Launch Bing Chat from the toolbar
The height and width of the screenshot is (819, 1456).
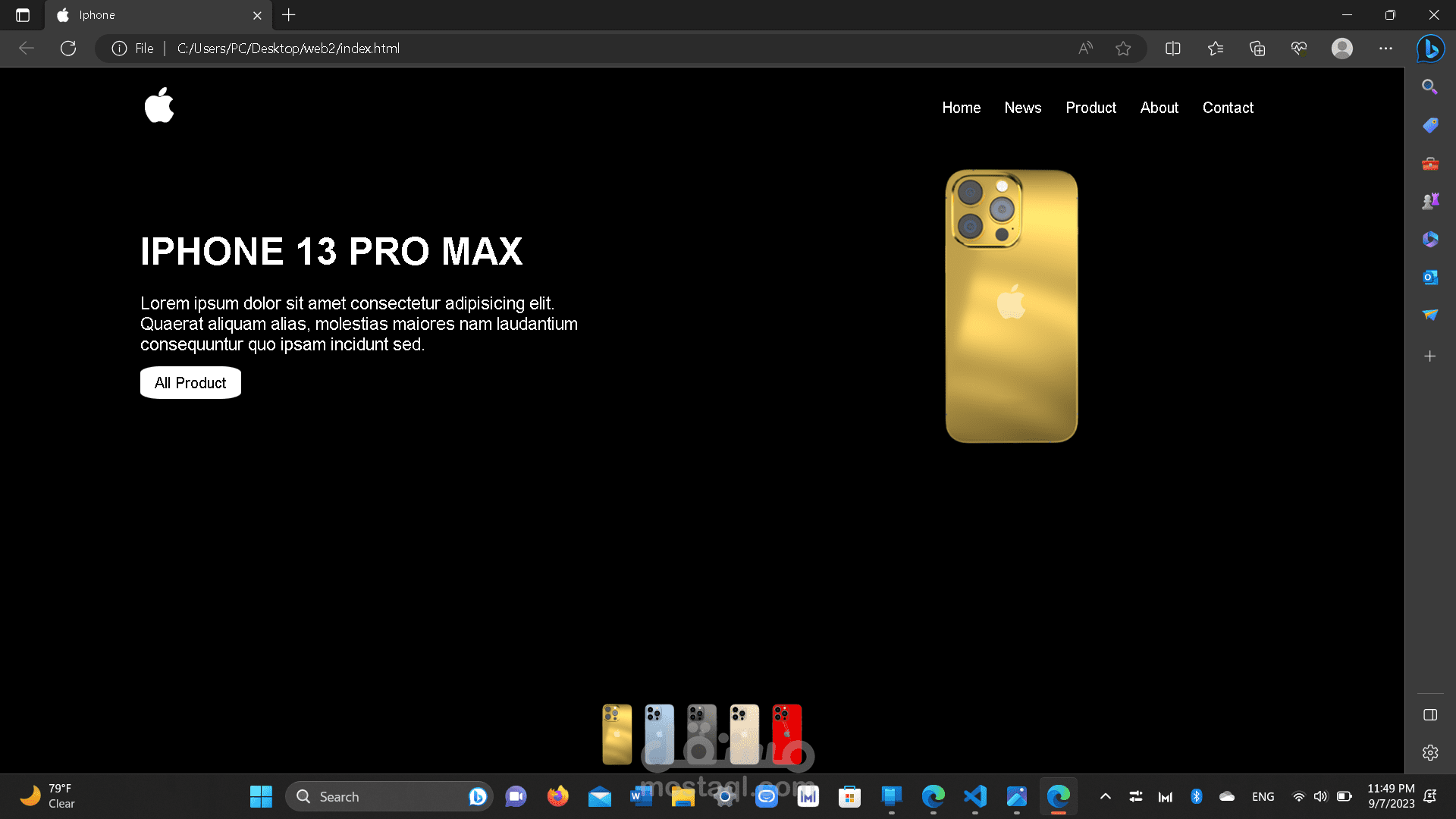[x=1431, y=49]
